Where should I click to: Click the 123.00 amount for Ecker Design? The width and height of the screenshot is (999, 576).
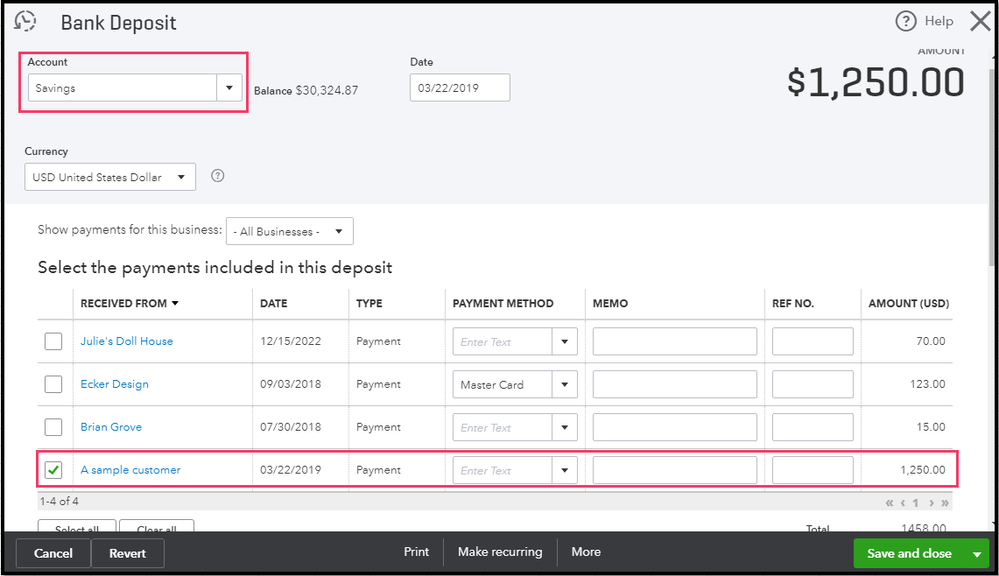(928, 384)
